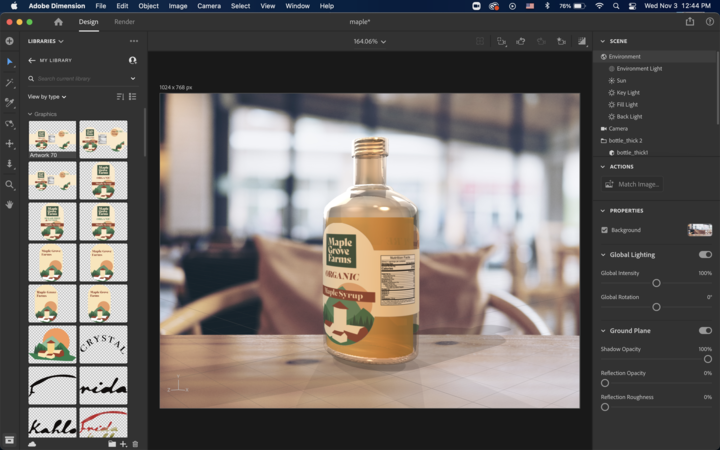Image resolution: width=720 pixels, height=450 pixels.
Task: Click the camera bookmarks icon
Action: pos(501,41)
